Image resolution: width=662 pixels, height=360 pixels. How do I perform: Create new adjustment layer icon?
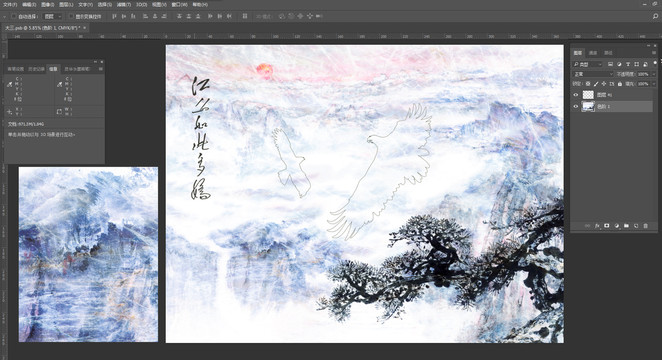point(616,226)
